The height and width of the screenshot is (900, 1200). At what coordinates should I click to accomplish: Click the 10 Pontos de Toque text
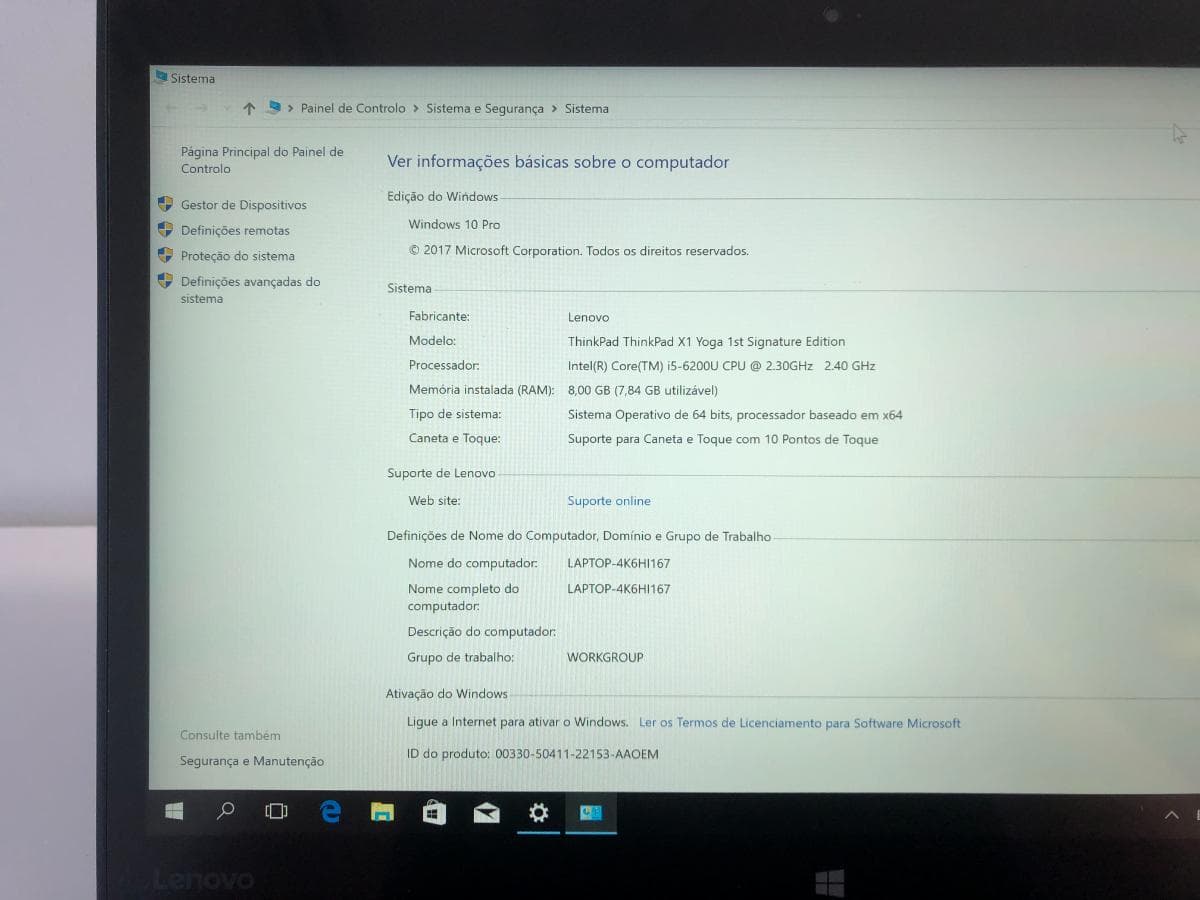[723, 439]
